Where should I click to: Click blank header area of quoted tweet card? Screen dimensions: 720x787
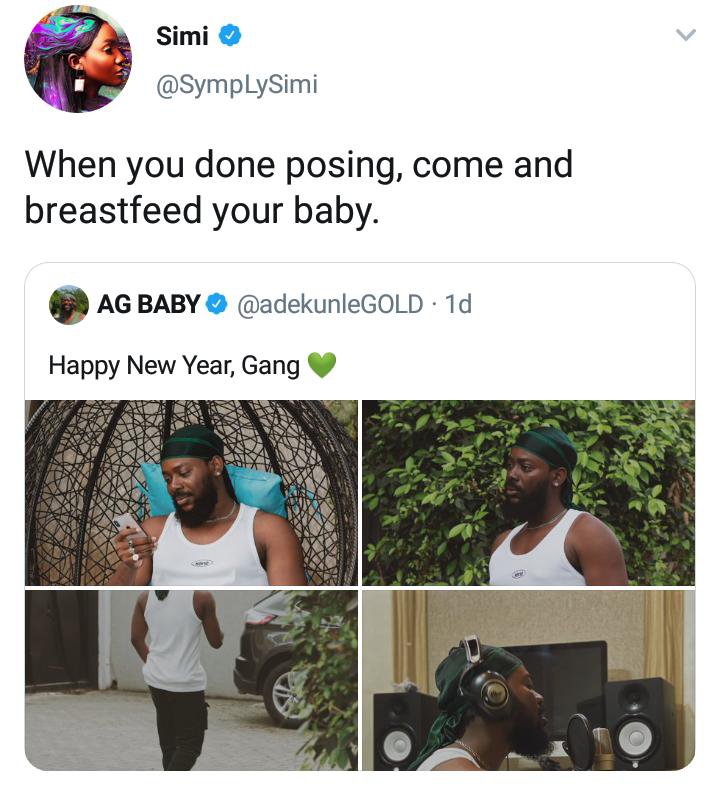(580, 304)
